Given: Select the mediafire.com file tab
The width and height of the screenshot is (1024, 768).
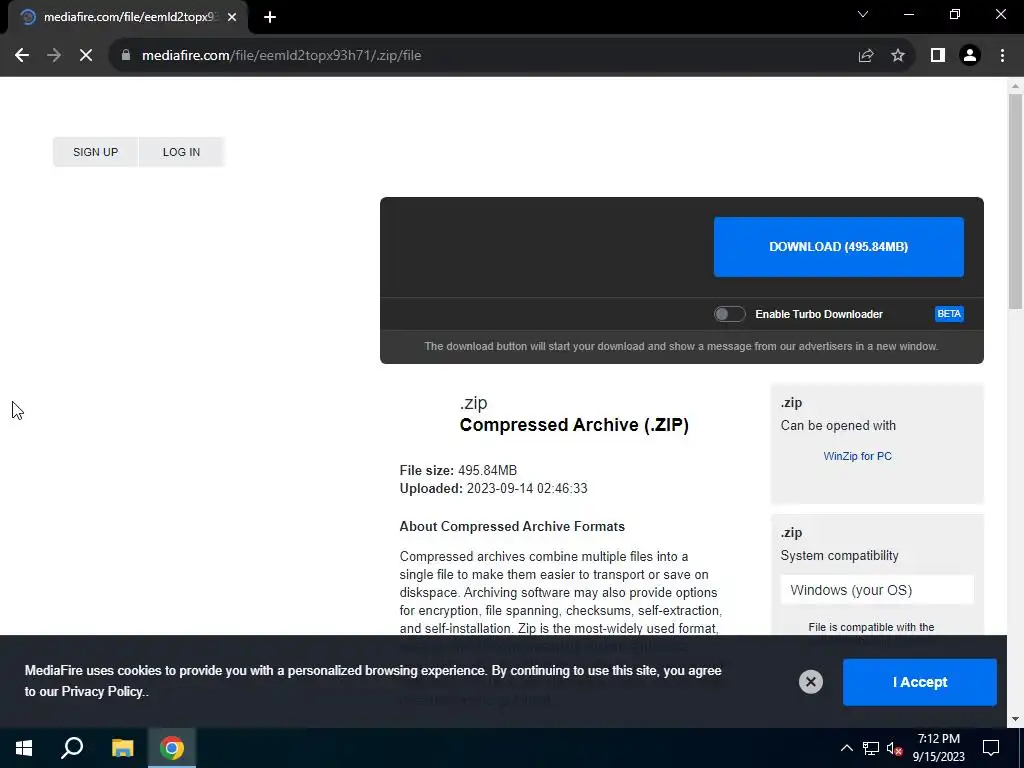Looking at the screenshot, I should (127, 17).
